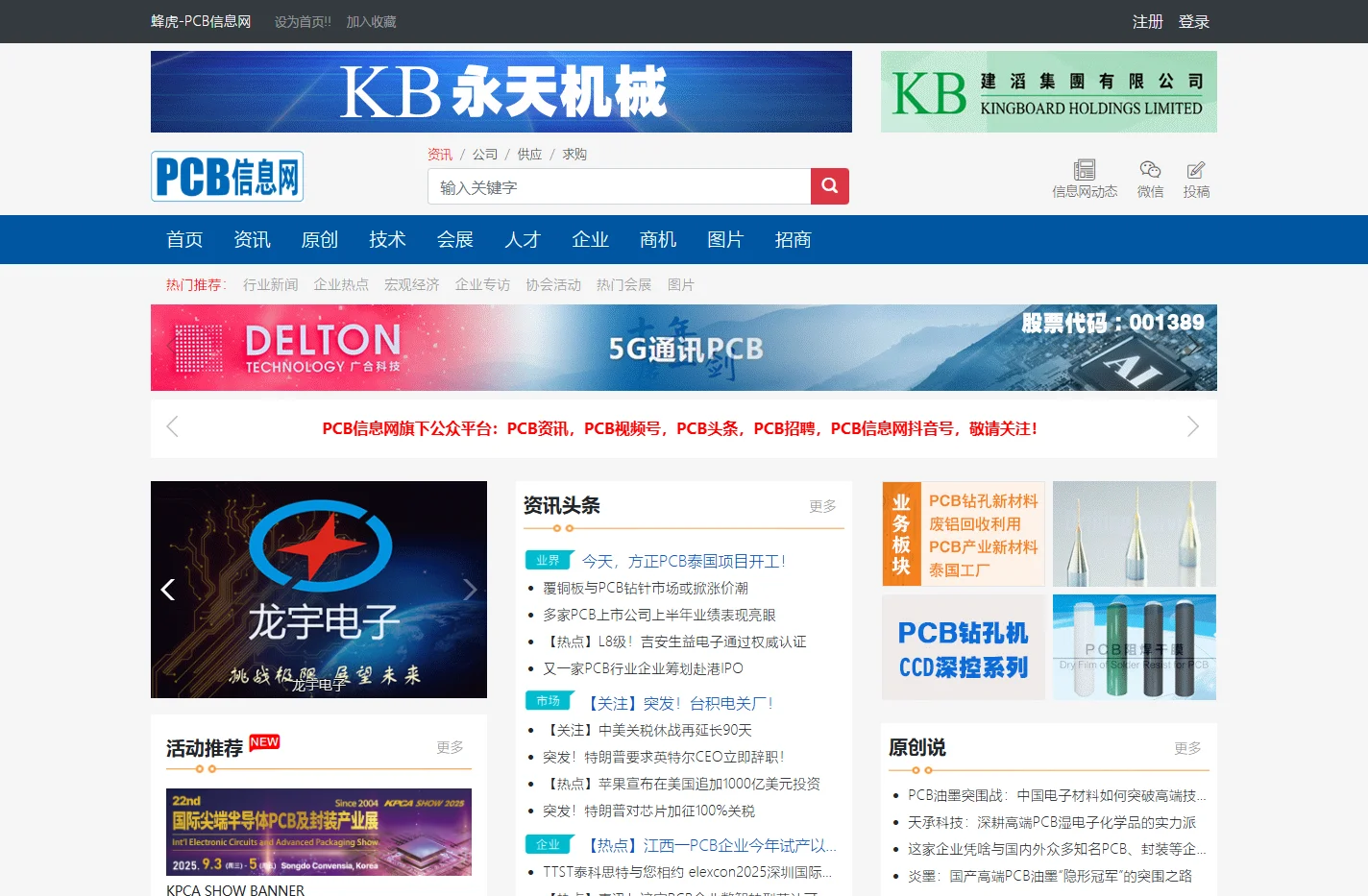Select the 求购 search category
The image size is (1368, 896).
click(x=574, y=154)
